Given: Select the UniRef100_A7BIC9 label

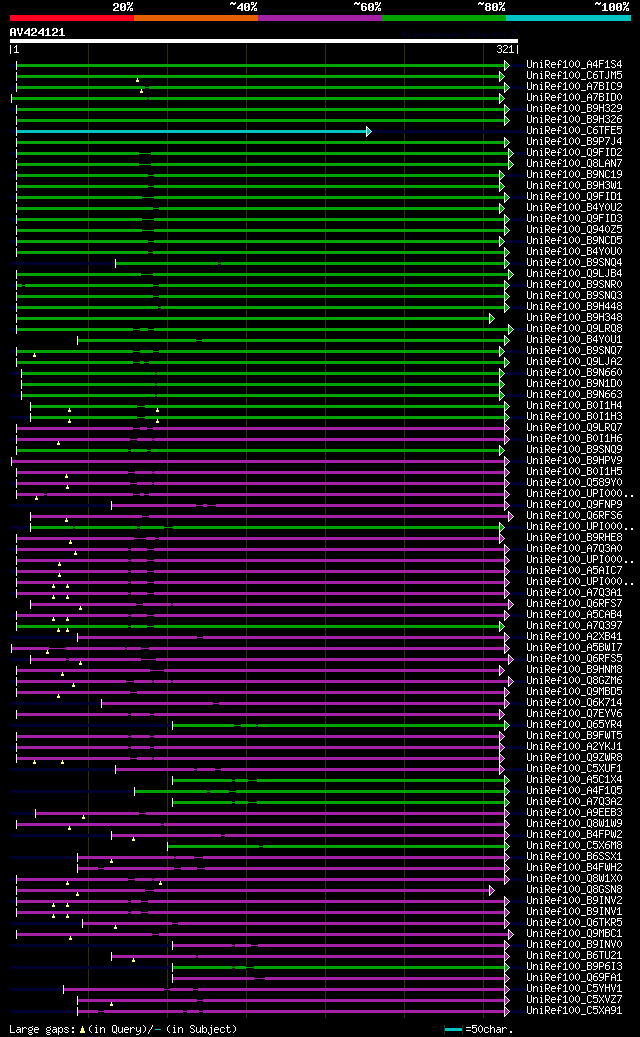Looking at the screenshot, I should tap(574, 87).
